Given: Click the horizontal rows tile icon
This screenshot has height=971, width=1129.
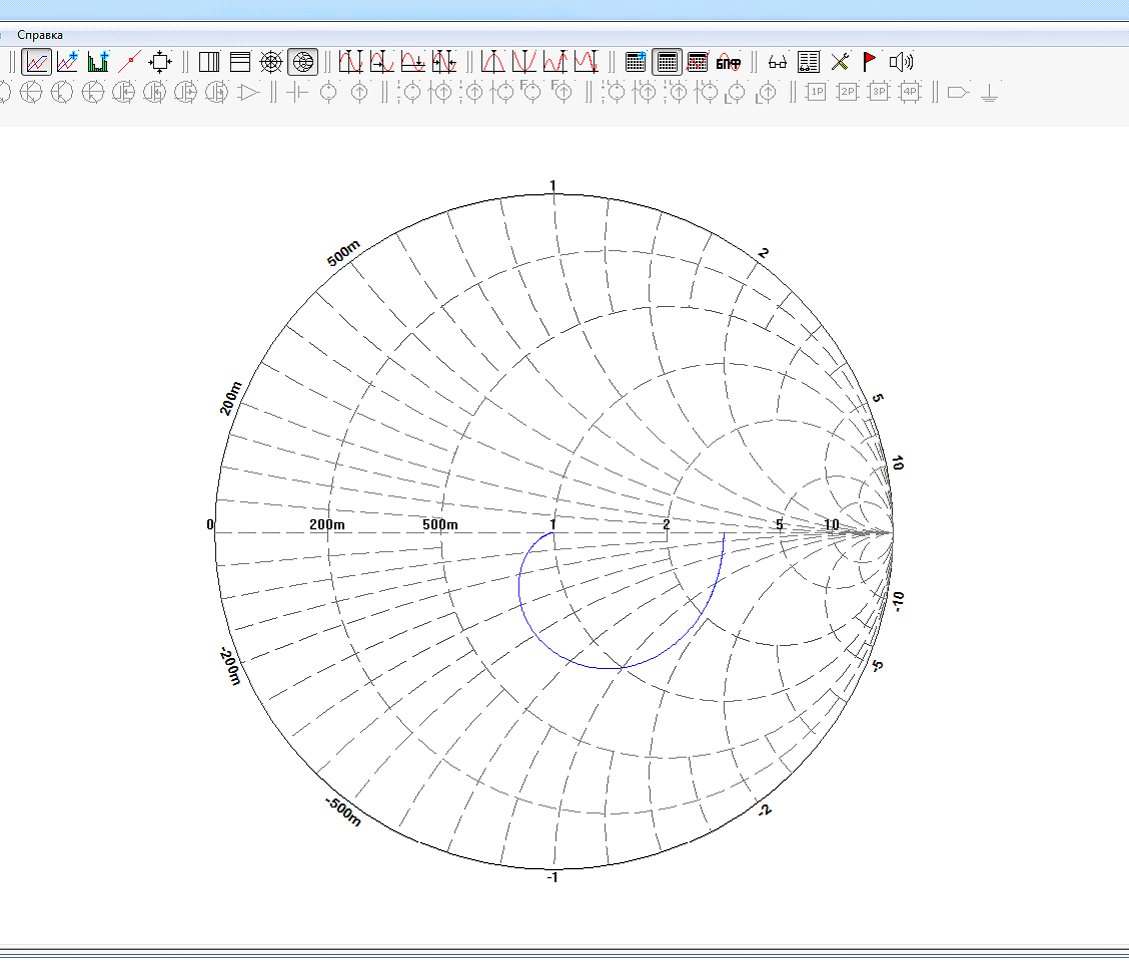Looking at the screenshot, I should click(x=240, y=62).
